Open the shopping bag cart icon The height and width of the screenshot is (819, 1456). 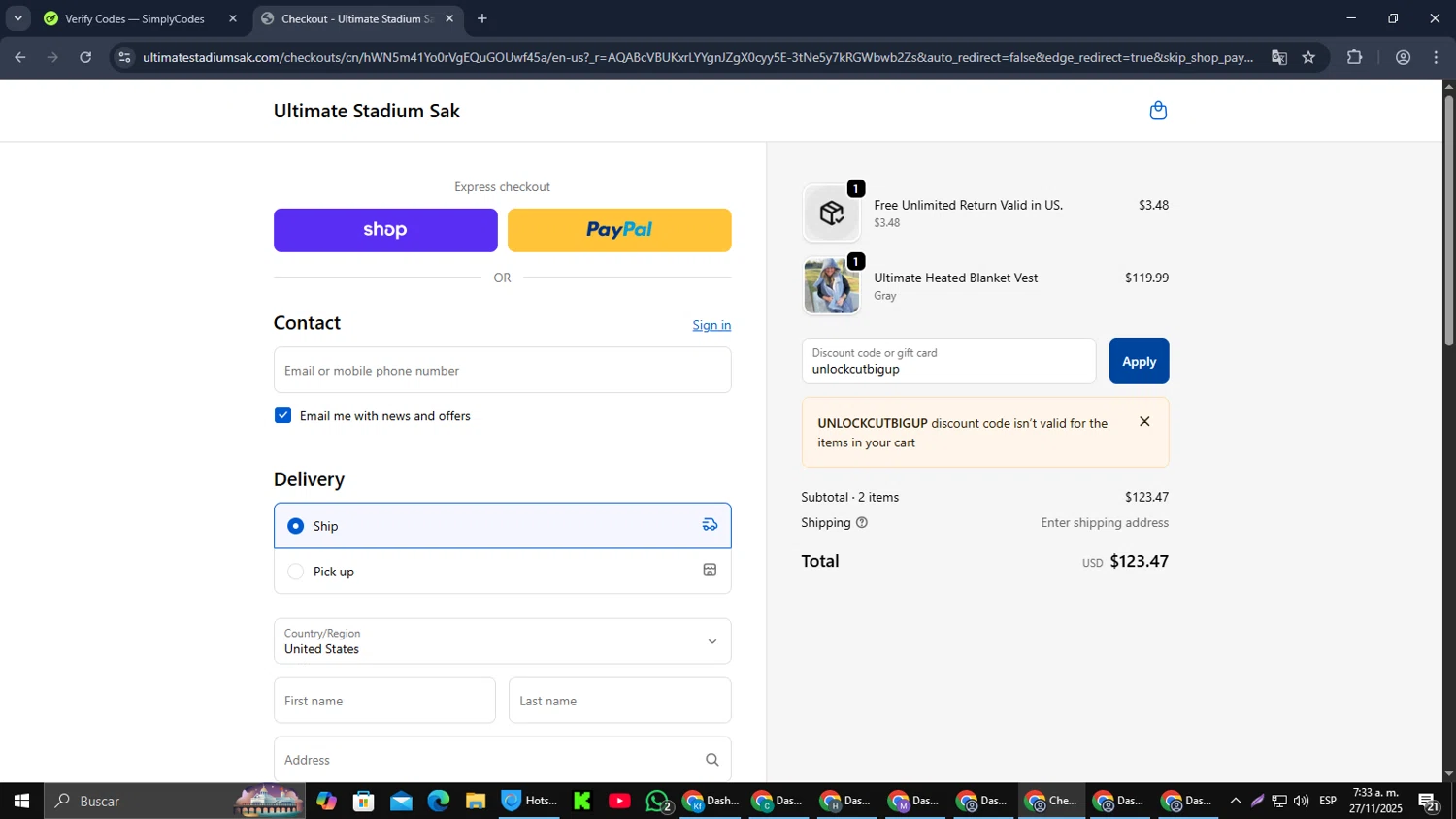(x=1158, y=111)
